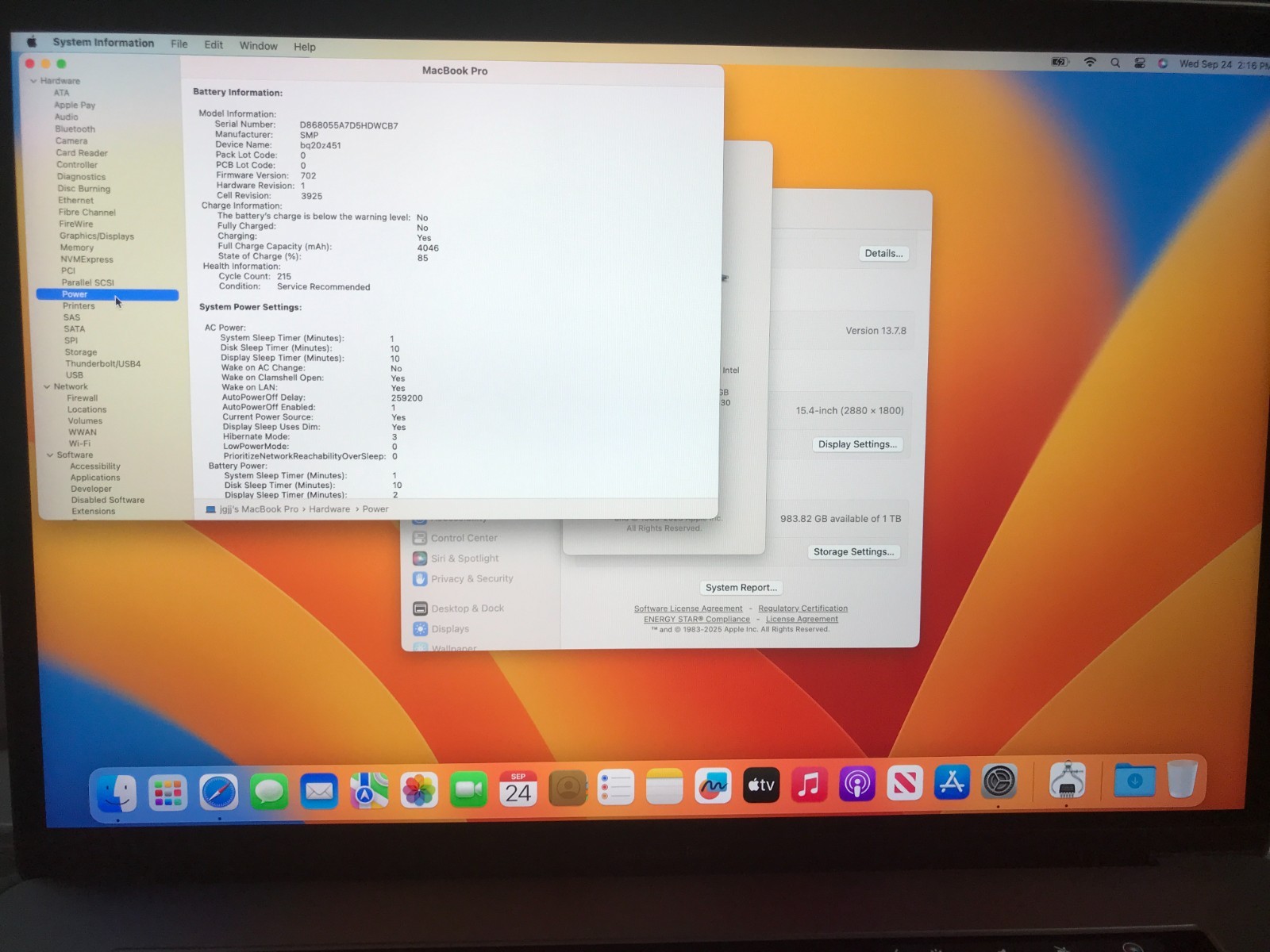Open the Apple TV app in the Dock
This screenshot has height=952, width=1270.
(x=761, y=785)
